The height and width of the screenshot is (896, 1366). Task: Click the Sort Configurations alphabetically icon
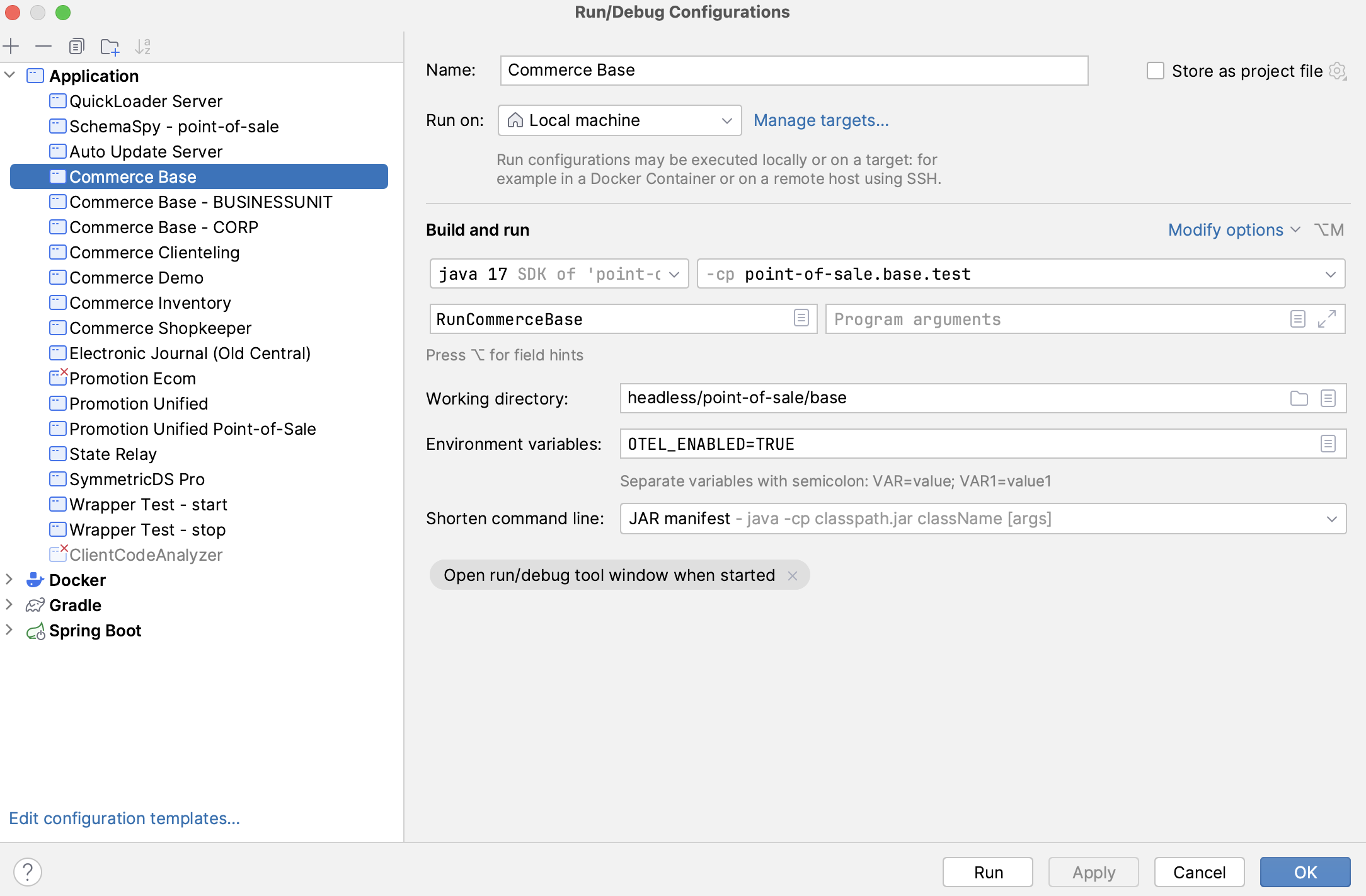[143, 46]
